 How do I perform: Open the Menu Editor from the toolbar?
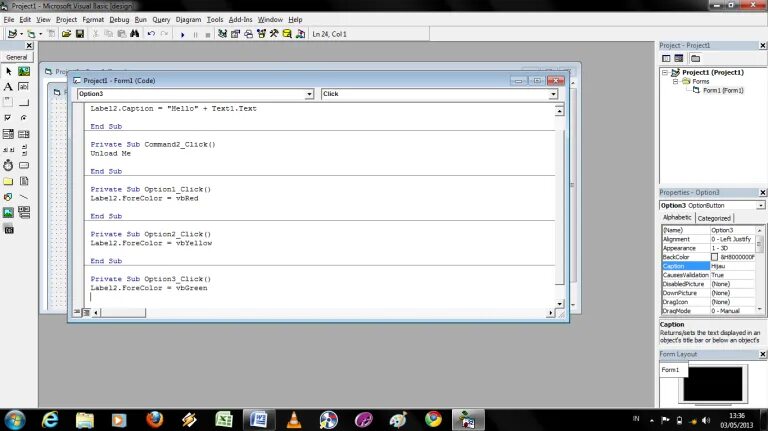click(x=51, y=34)
